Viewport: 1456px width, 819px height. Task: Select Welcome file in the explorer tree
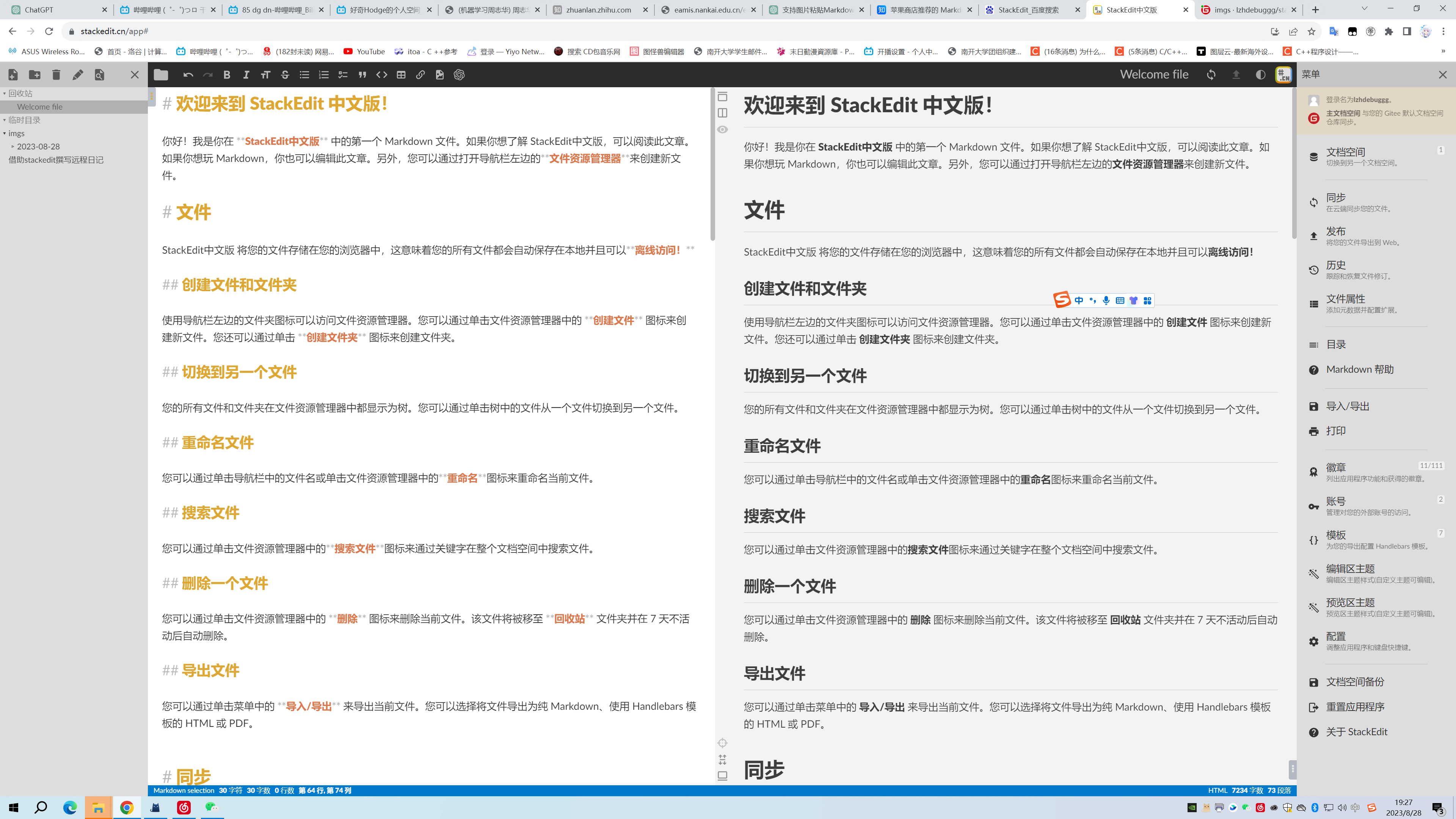point(74,107)
